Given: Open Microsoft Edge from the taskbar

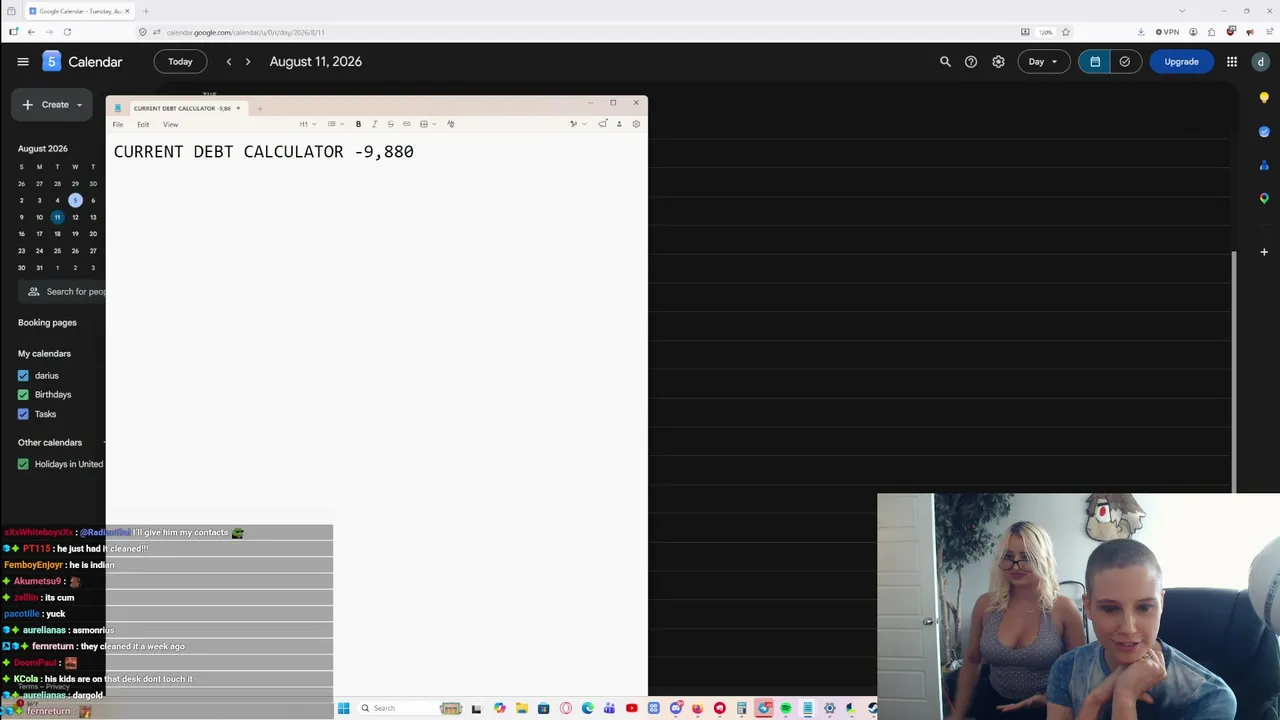Looking at the screenshot, I should click(587, 708).
